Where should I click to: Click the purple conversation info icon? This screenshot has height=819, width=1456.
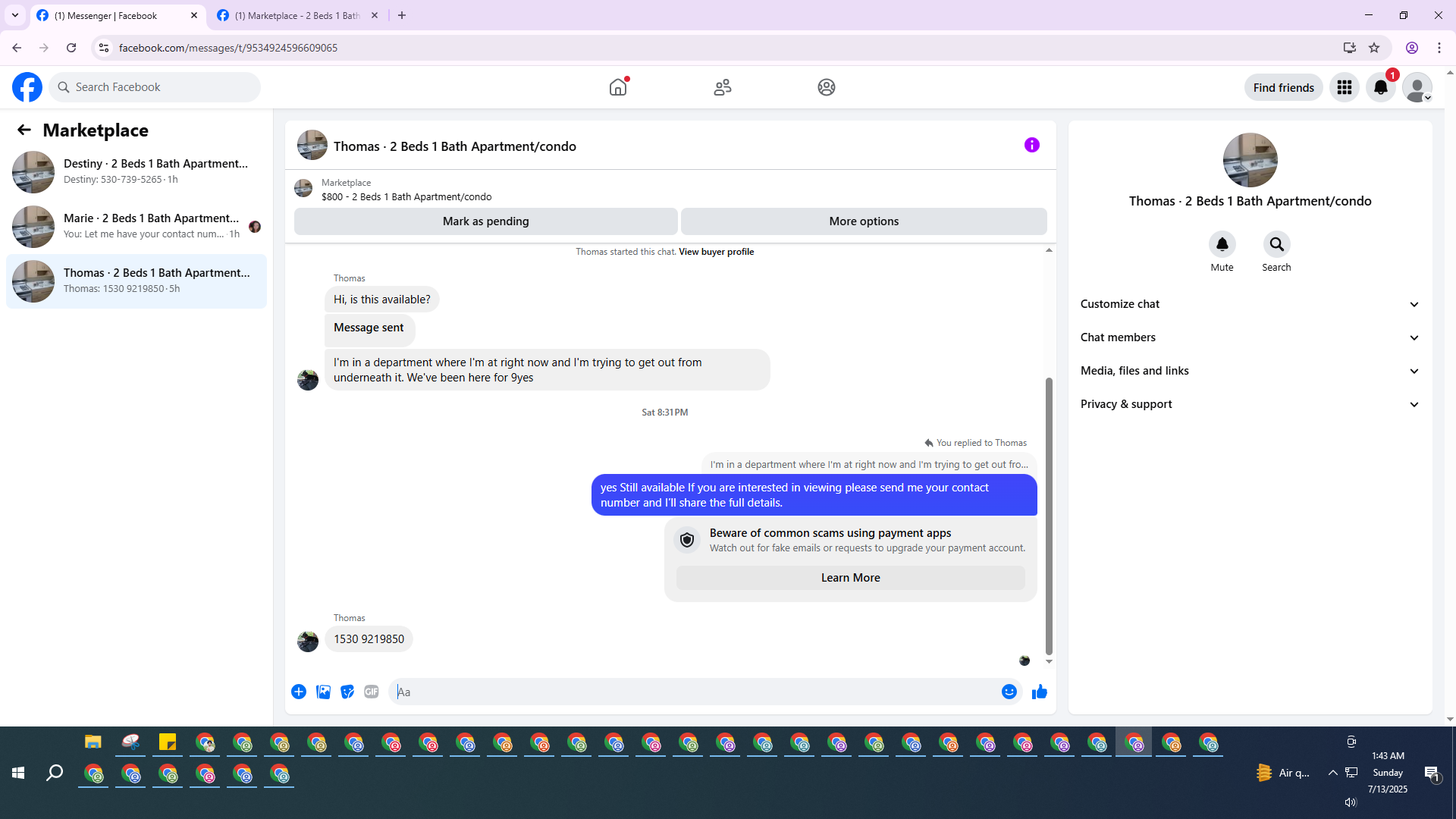click(1031, 145)
